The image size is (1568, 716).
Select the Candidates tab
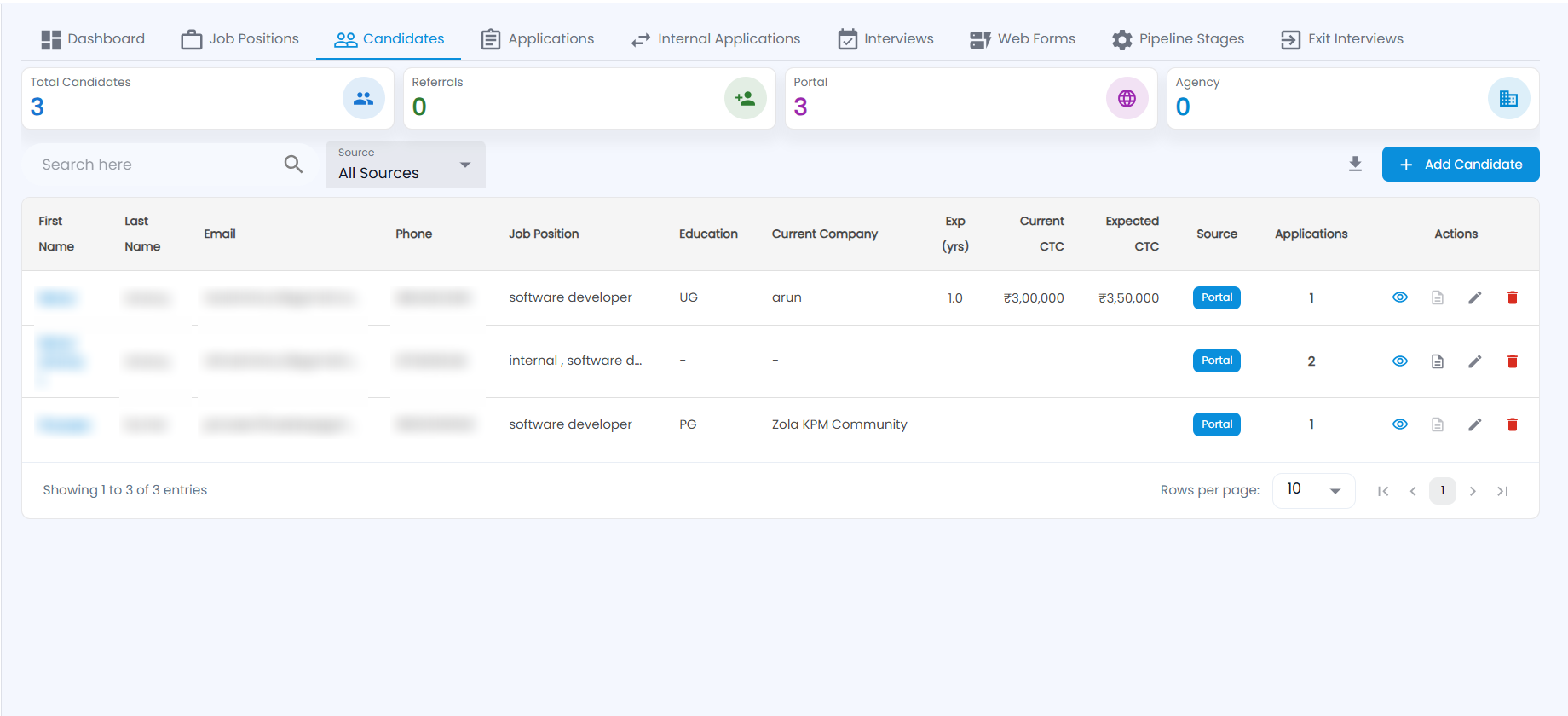(x=389, y=39)
